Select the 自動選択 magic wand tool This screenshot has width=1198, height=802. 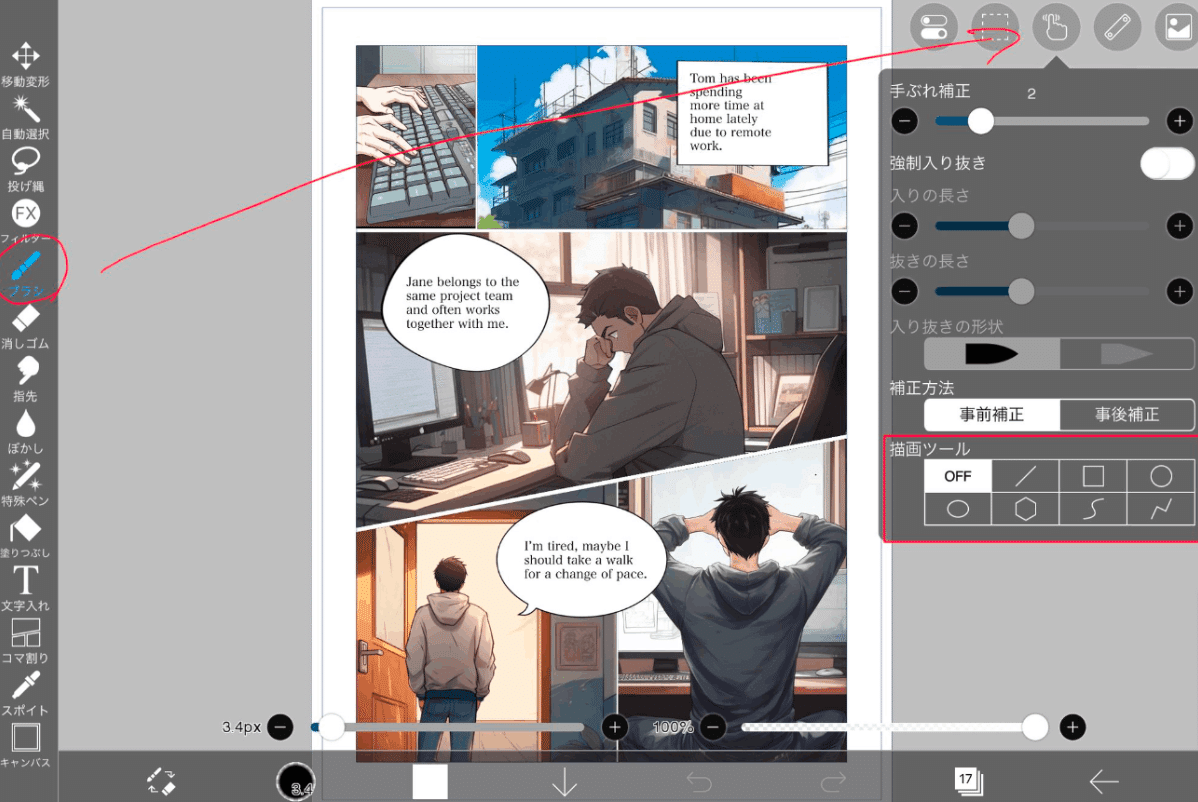pyautogui.click(x=25, y=117)
